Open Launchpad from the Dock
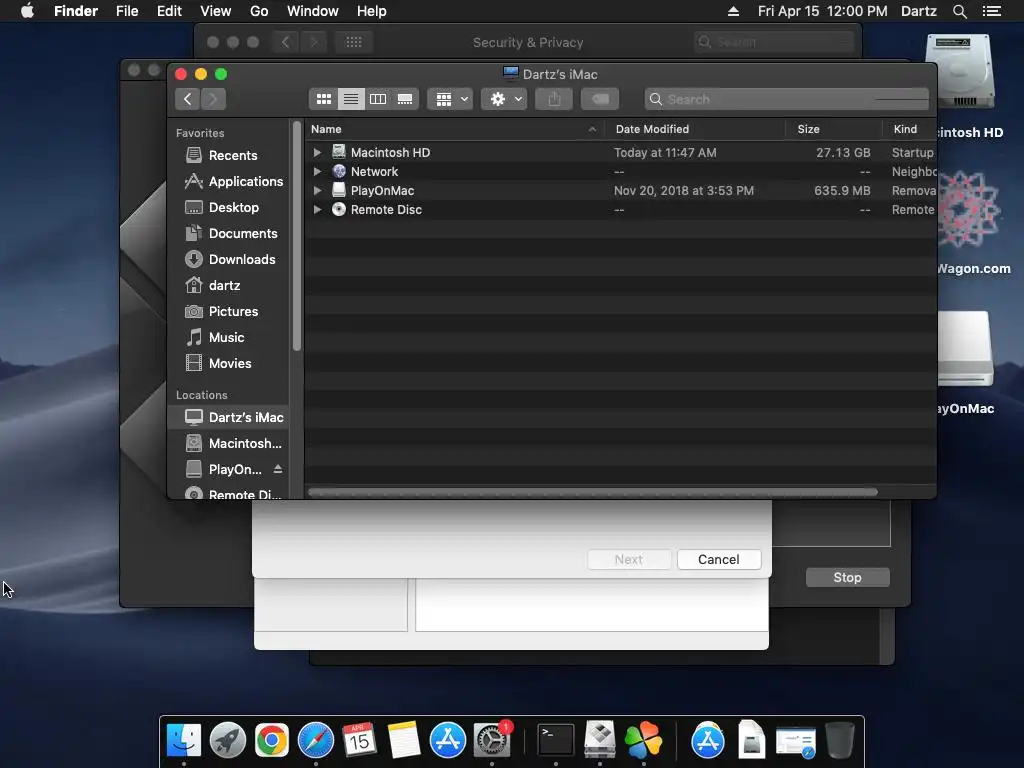1024x768 pixels. 227,740
